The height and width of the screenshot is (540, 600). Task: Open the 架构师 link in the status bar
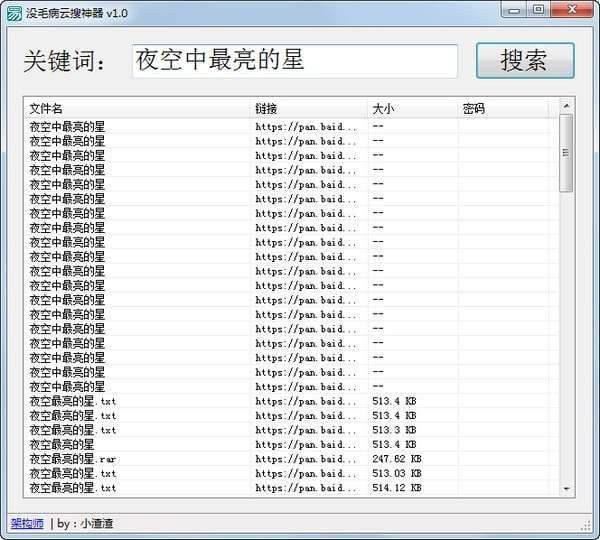(x=27, y=523)
